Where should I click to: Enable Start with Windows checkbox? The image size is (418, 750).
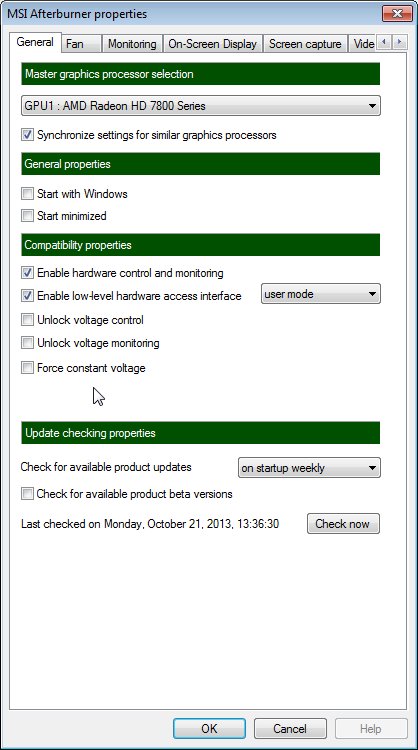point(27,194)
